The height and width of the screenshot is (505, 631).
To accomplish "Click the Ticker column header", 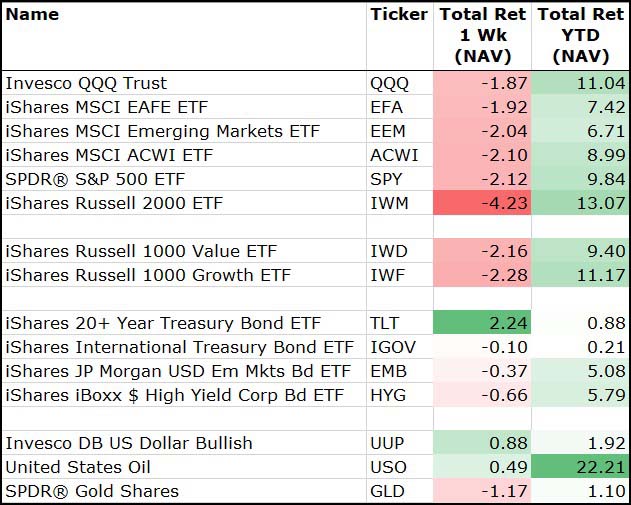I will pyautogui.click(x=398, y=15).
